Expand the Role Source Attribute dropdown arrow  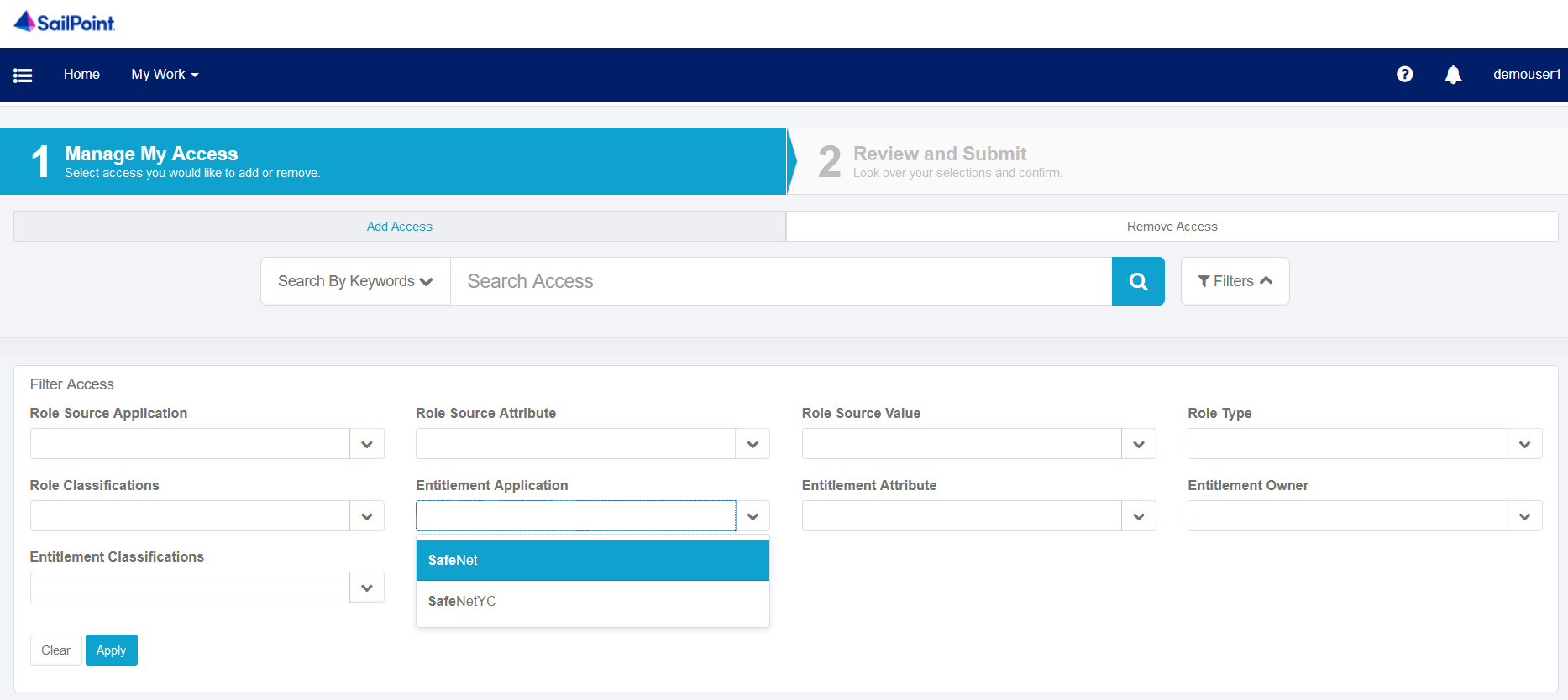[x=753, y=444]
